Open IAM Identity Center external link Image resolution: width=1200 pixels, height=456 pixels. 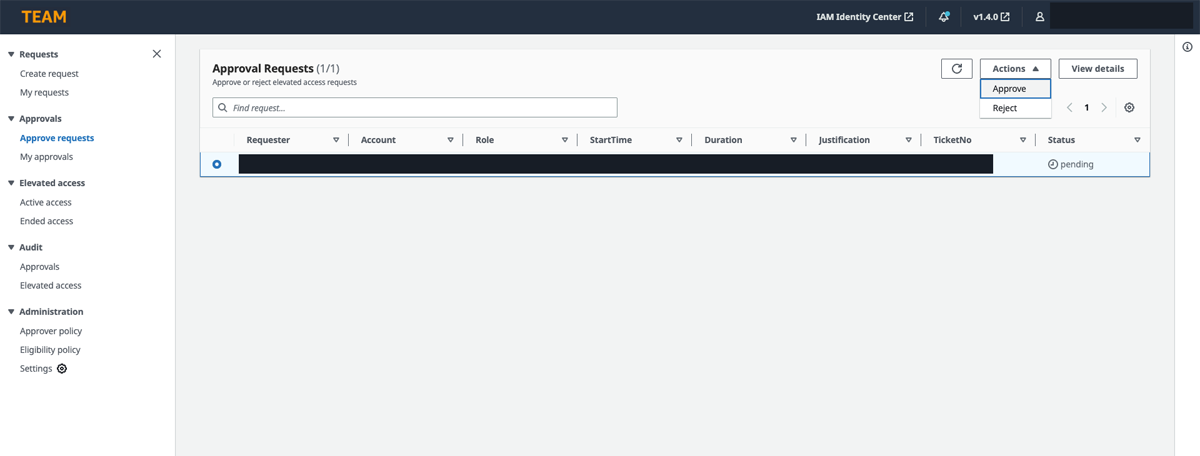[865, 17]
